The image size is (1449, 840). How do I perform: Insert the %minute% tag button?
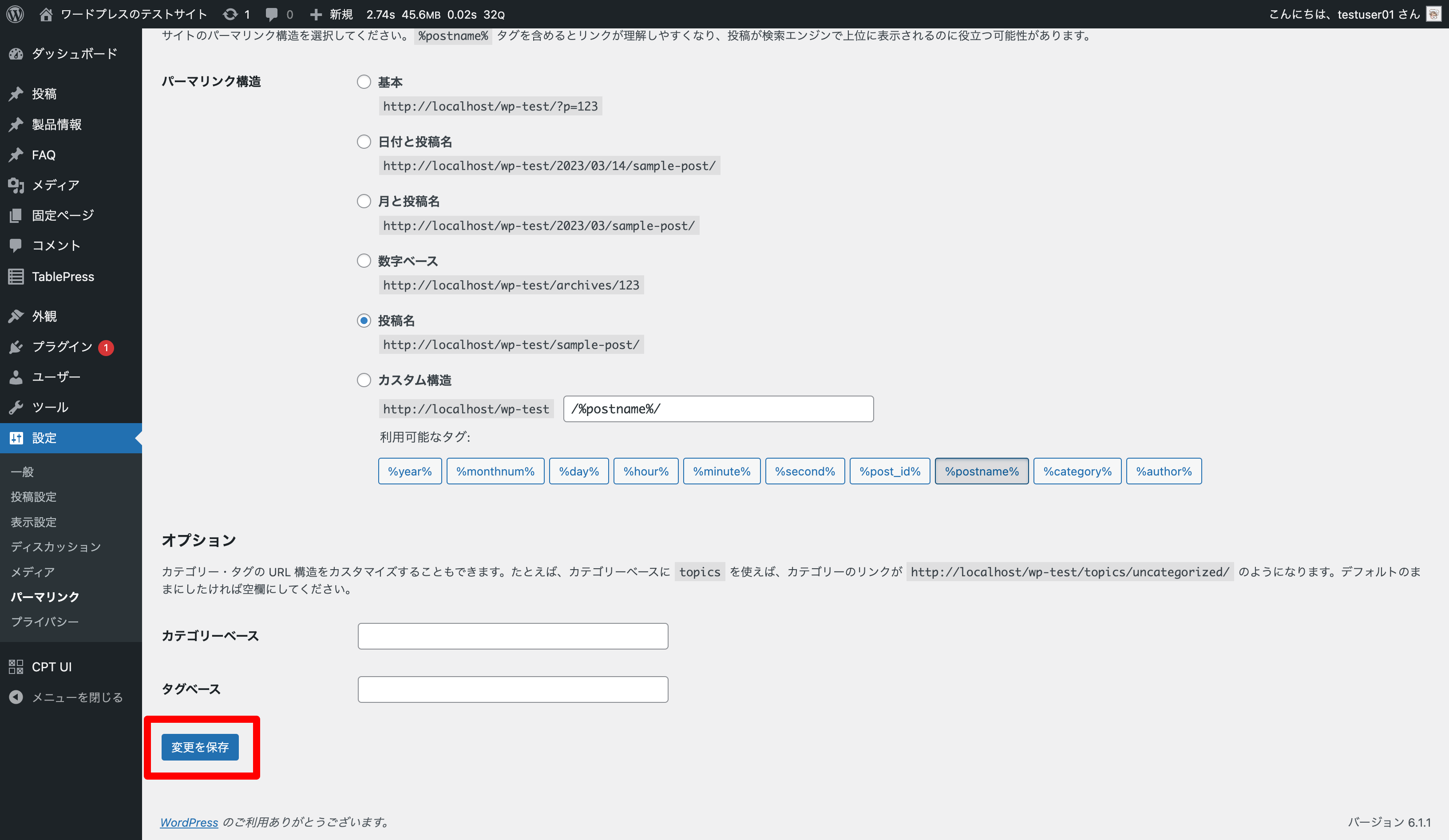pos(722,472)
